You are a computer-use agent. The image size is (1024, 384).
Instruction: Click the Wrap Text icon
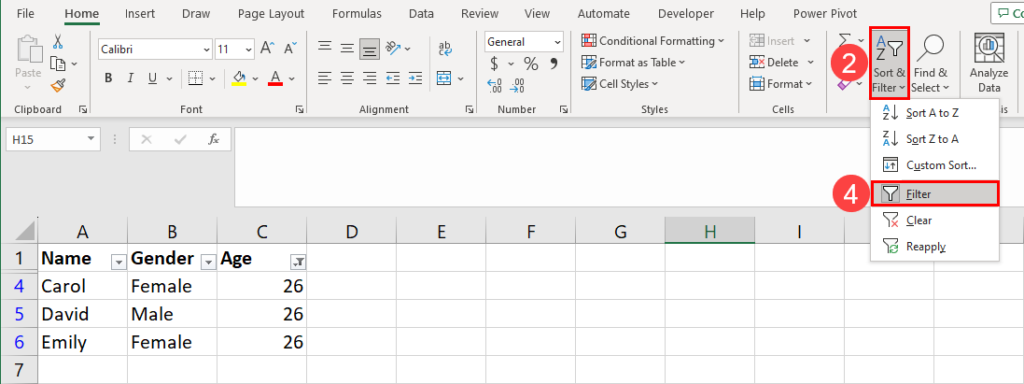(x=446, y=48)
